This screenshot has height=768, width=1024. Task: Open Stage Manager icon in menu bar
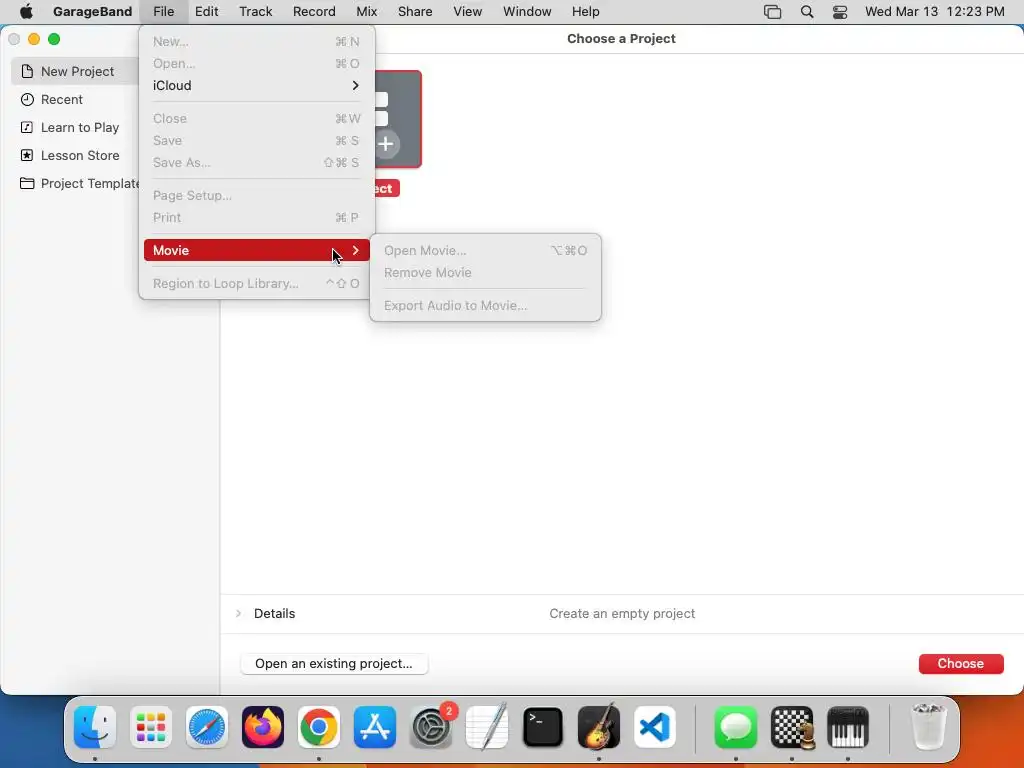point(773,11)
